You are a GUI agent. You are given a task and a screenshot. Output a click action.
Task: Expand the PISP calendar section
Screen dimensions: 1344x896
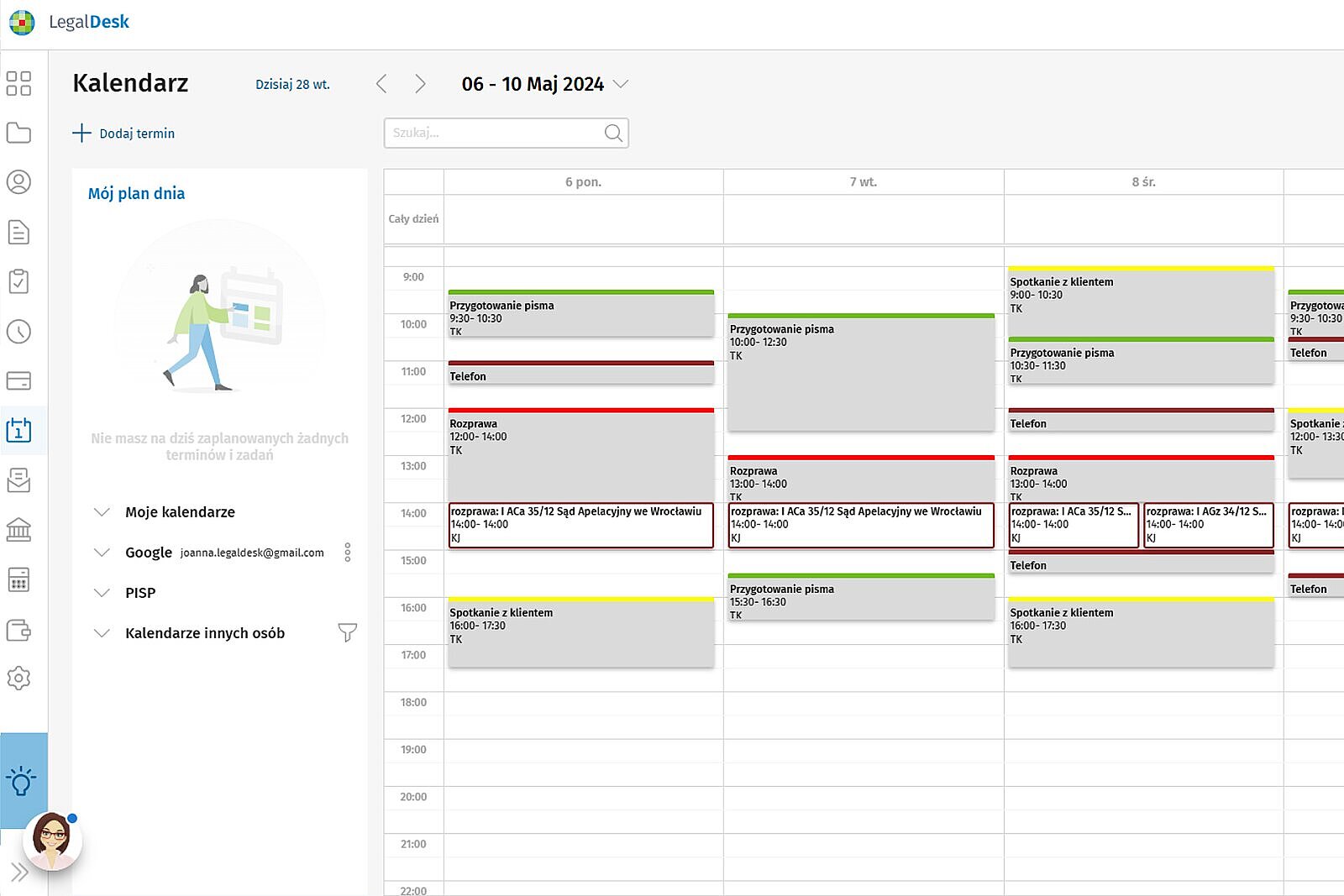pyautogui.click(x=102, y=593)
